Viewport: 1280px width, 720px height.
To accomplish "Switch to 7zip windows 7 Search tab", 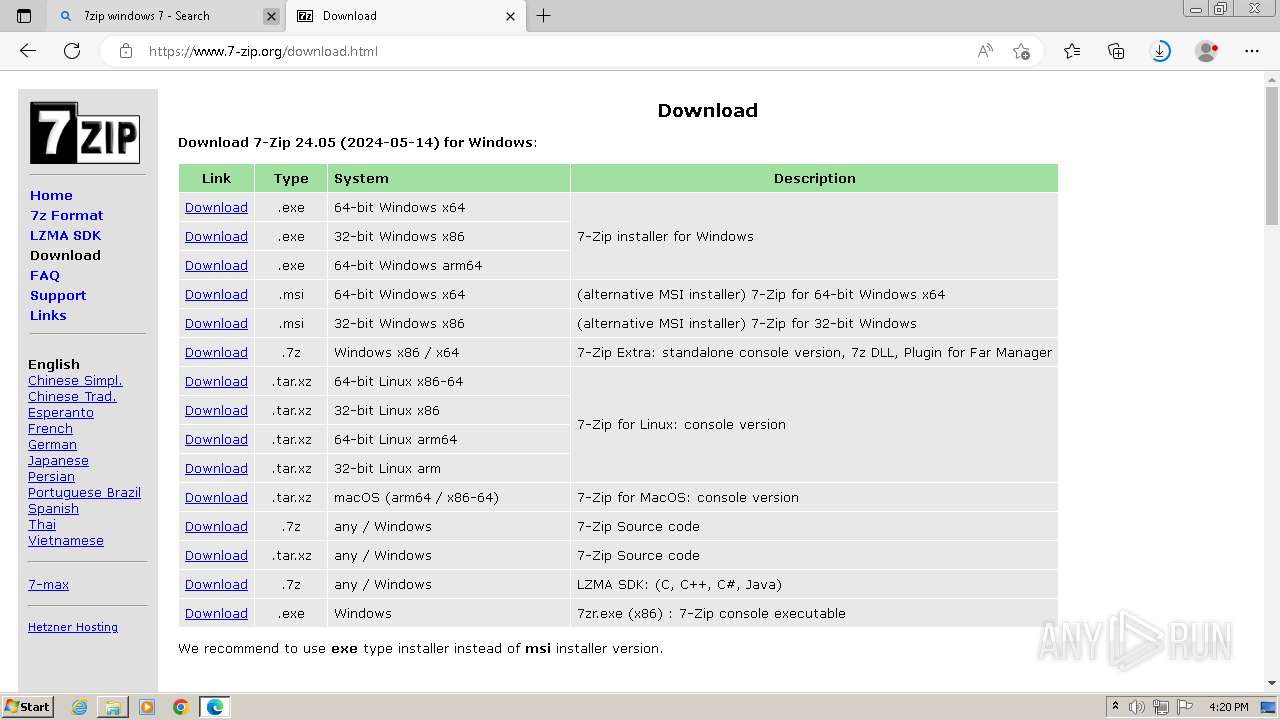I will coord(165,16).
